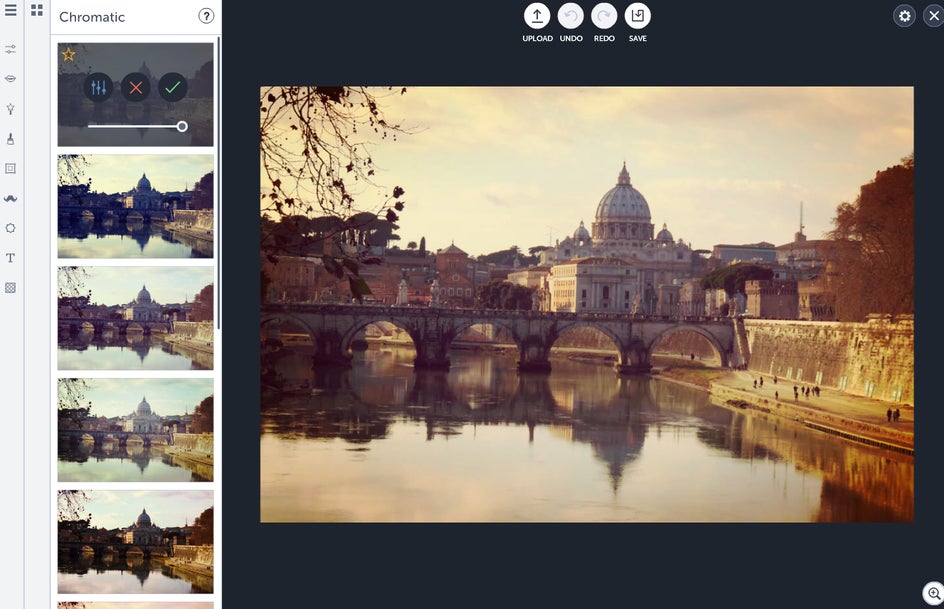Image resolution: width=944 pixels, height=609 pixels.
Task: Apply the effect with green checkmark
Action: 173,88
